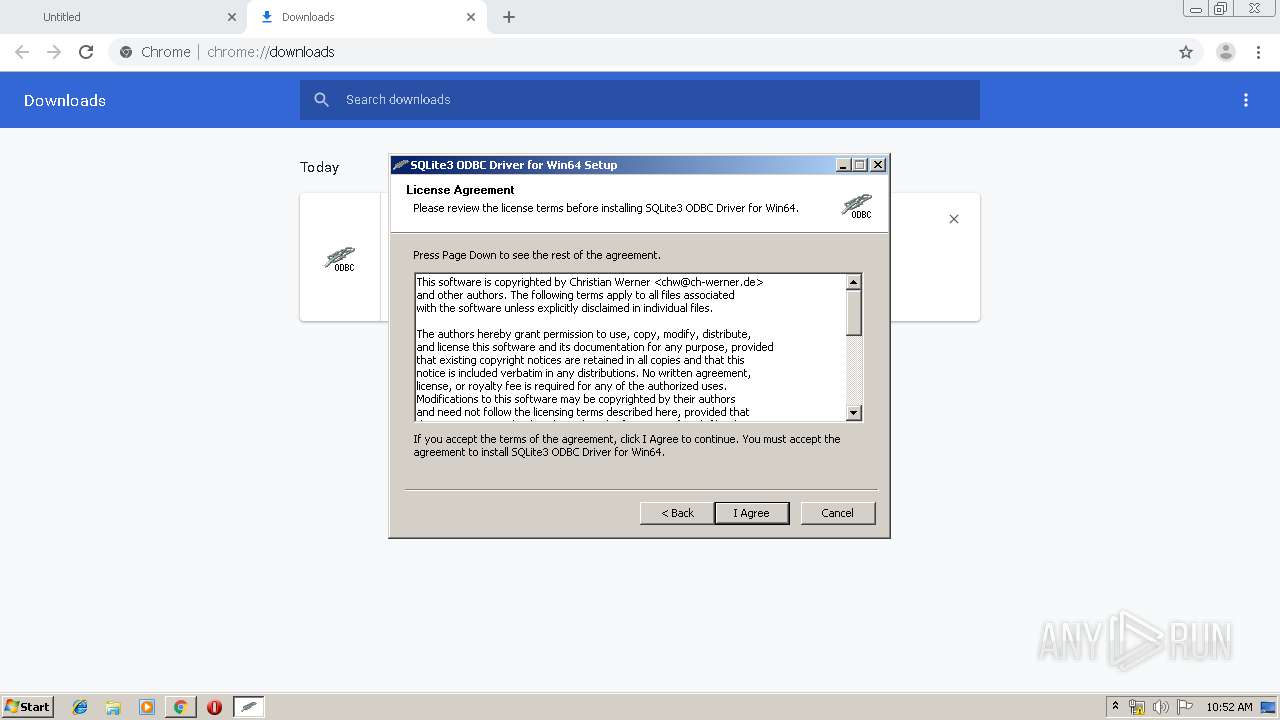The image size is (1280, 720).
Task: Click the volume tray icon
Action: pos(1160,707)
